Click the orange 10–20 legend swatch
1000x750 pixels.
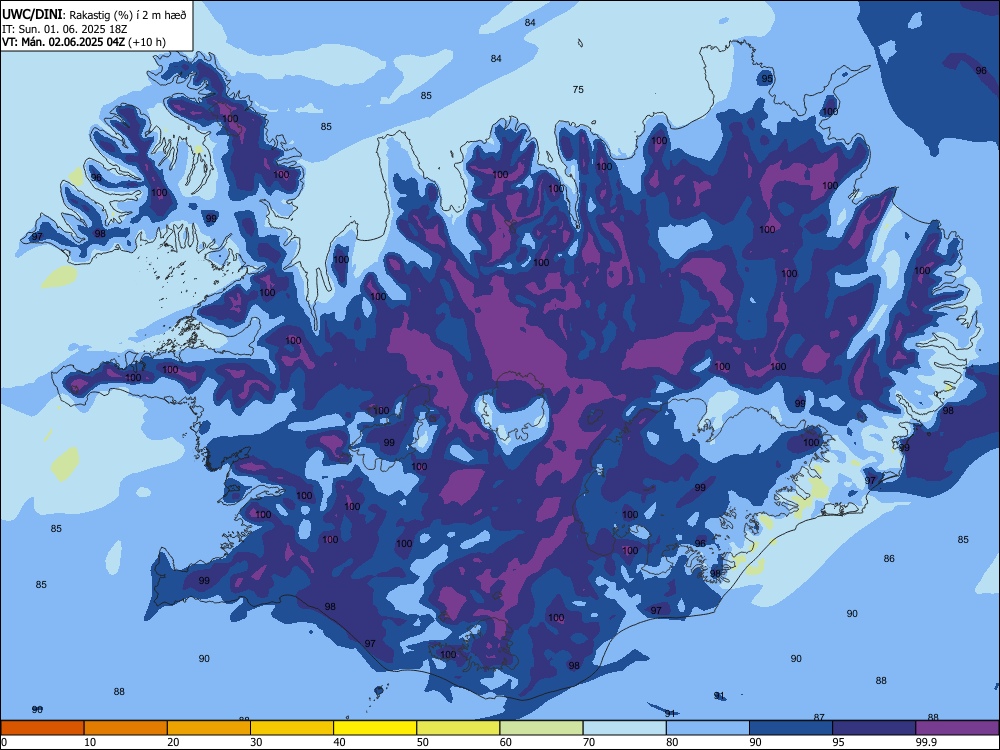click(126, 728)
